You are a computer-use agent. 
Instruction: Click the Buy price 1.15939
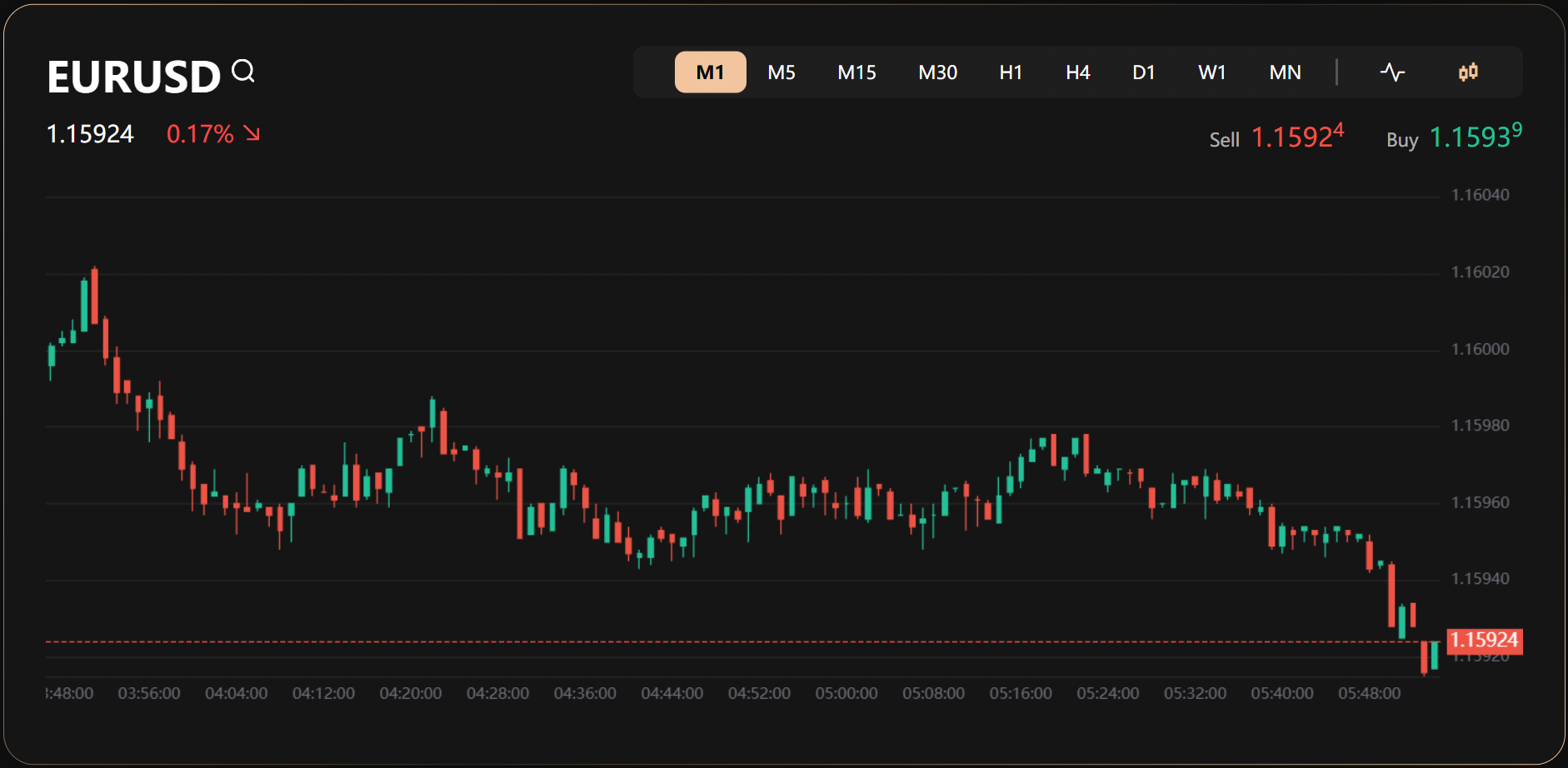click(1475, 137)
